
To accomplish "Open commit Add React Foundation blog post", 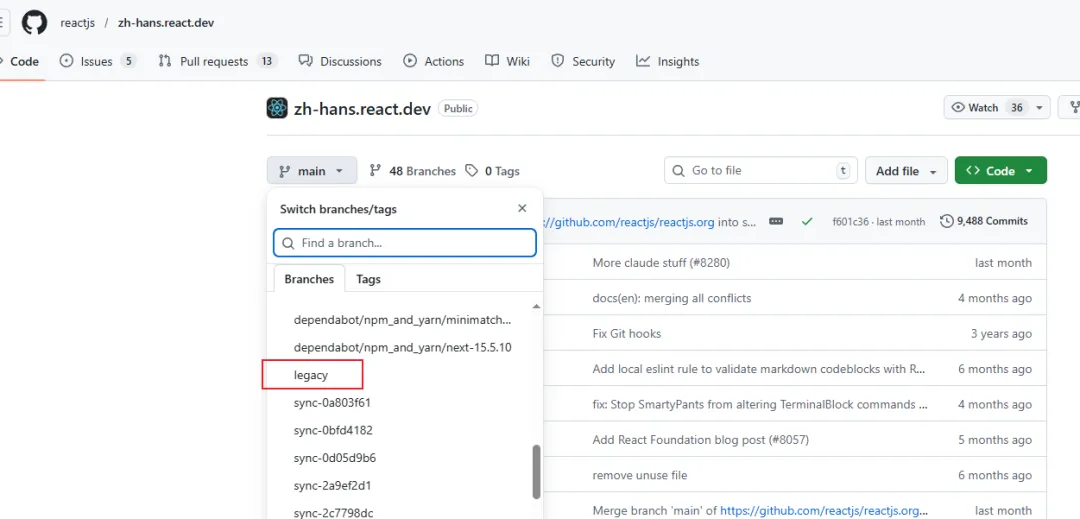I will 700,440.
